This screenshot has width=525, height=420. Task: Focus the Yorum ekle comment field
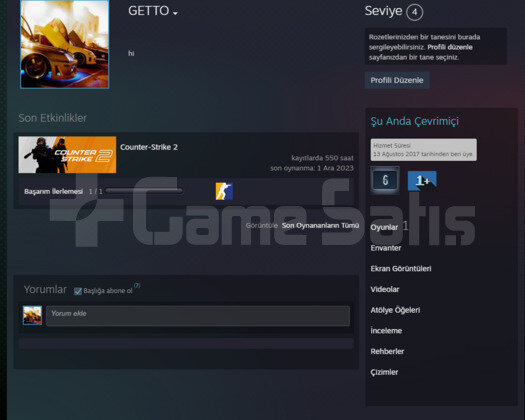tap(198, 315)
